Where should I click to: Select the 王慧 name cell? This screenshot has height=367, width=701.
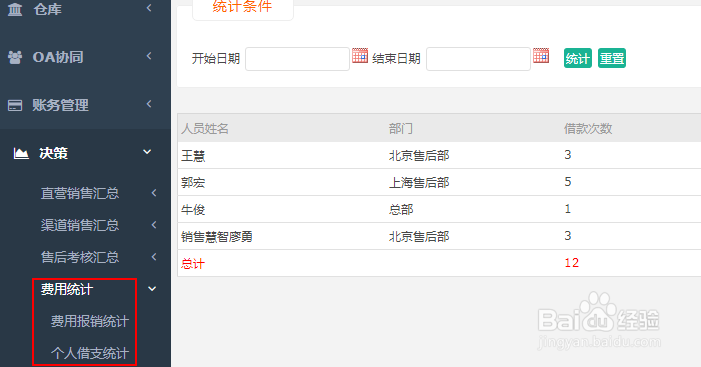[x=193, y=156]
